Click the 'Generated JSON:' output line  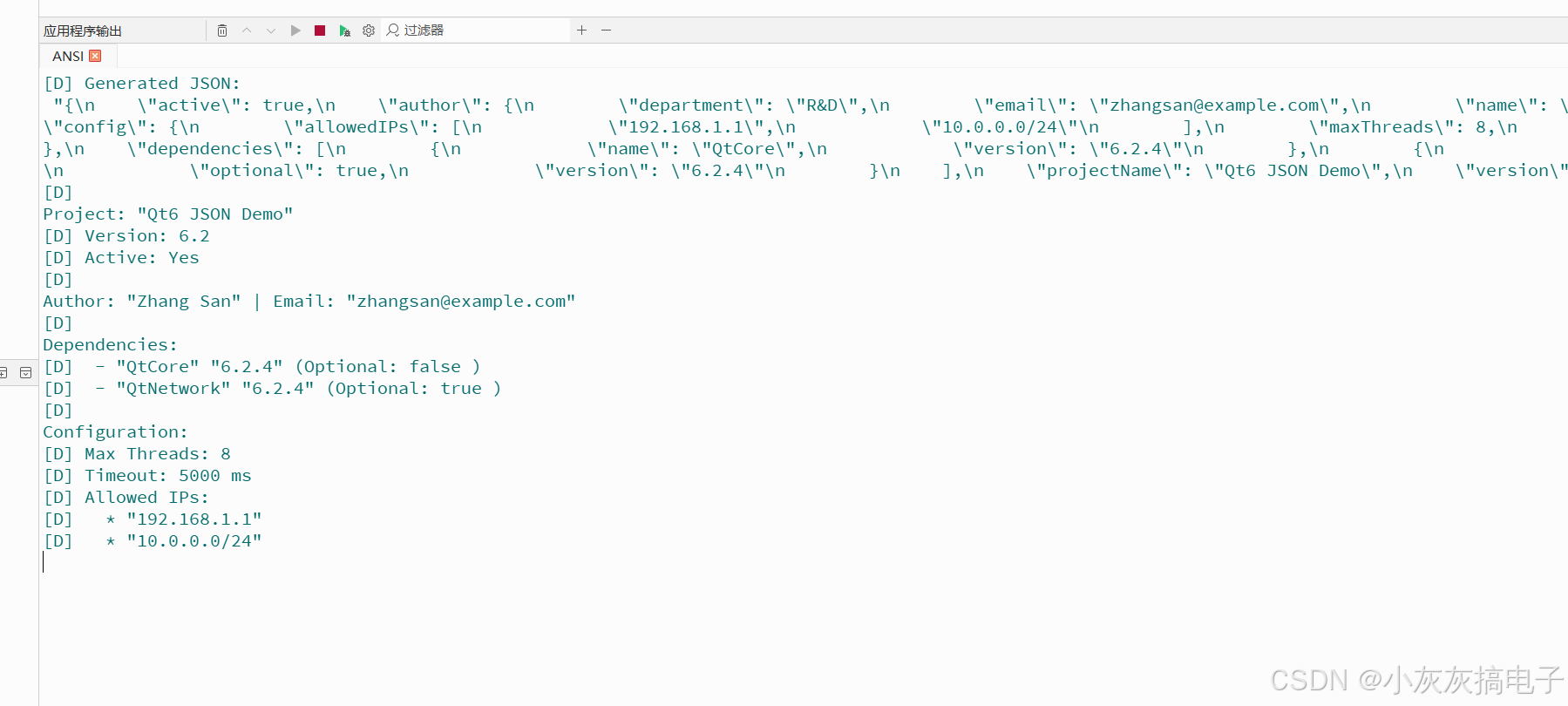point(142,84)
